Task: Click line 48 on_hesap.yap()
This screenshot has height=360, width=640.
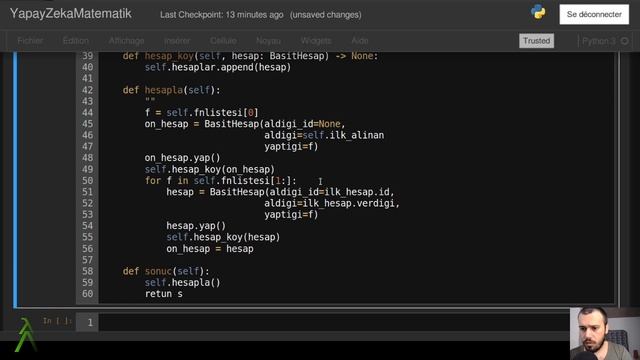Action: click(182, 158)
